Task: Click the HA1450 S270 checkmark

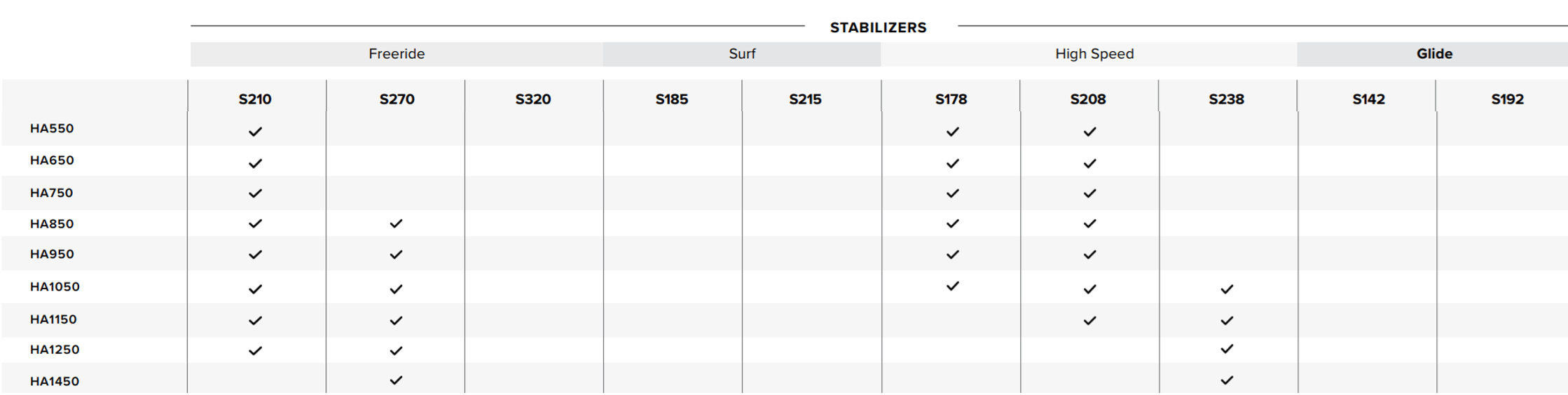Action: pos(396,380)
